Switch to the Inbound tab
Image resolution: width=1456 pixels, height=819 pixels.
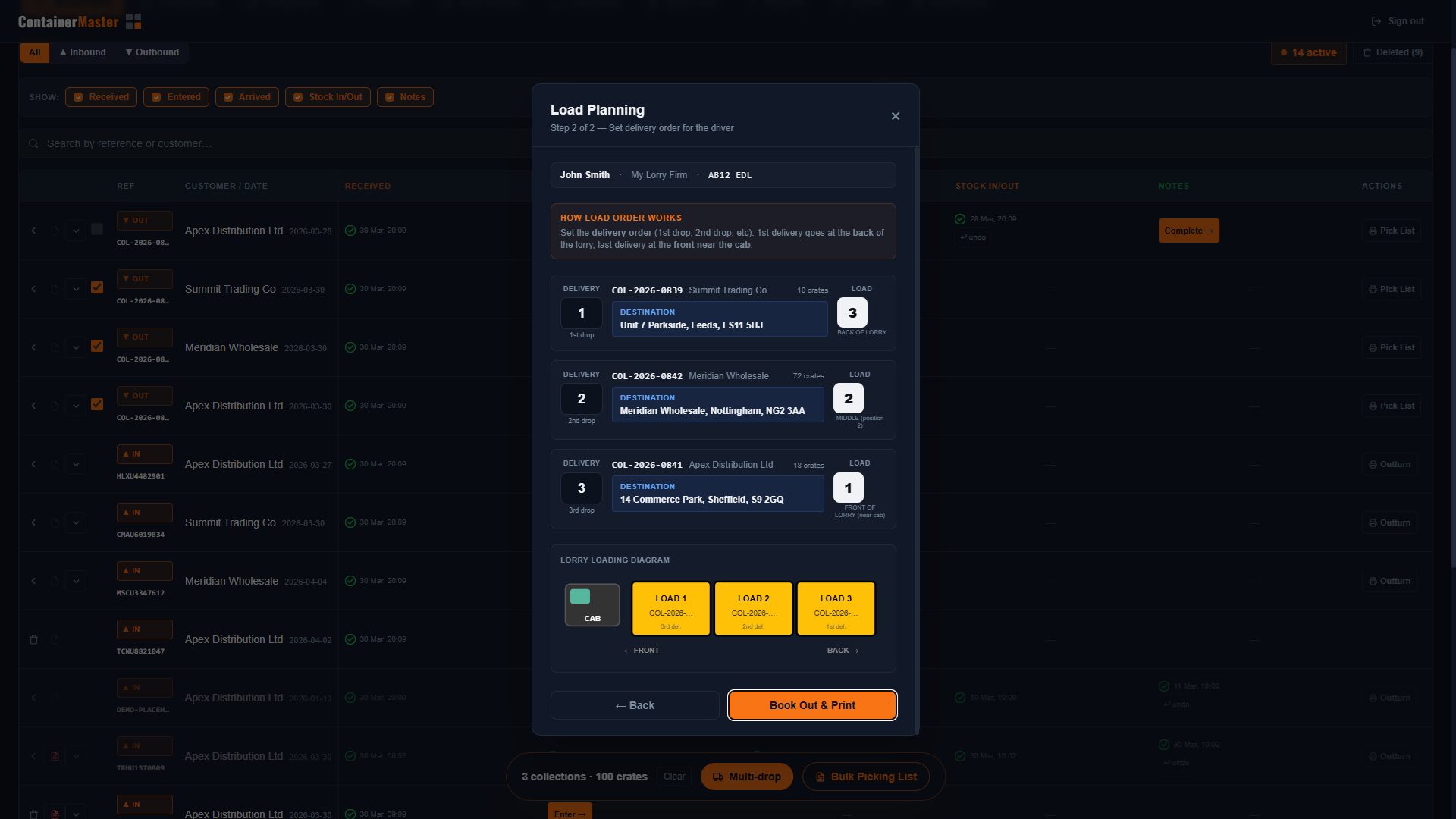click(83, 52)
